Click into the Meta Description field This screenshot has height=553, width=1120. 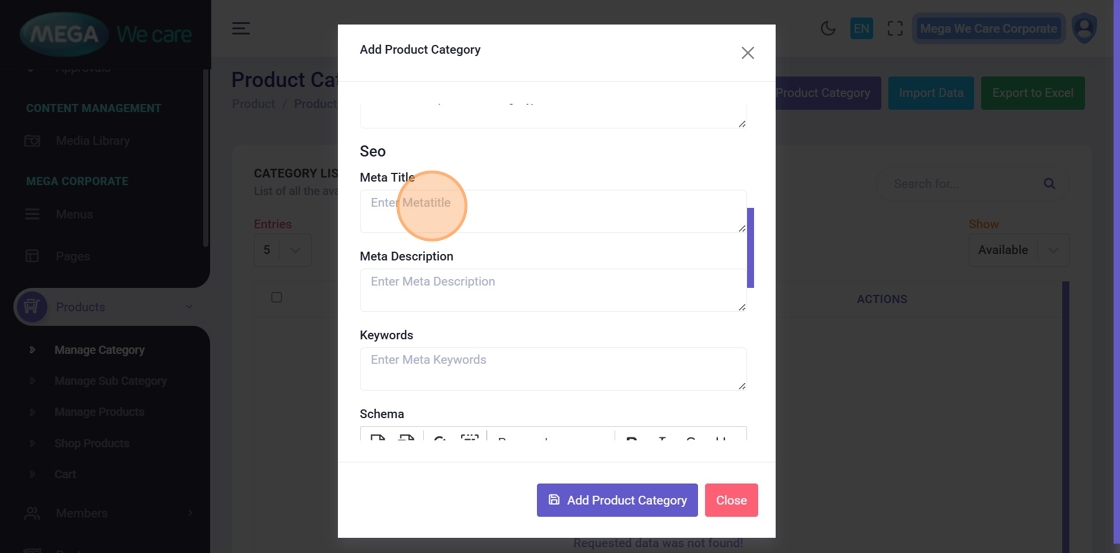tap(552, 290)
